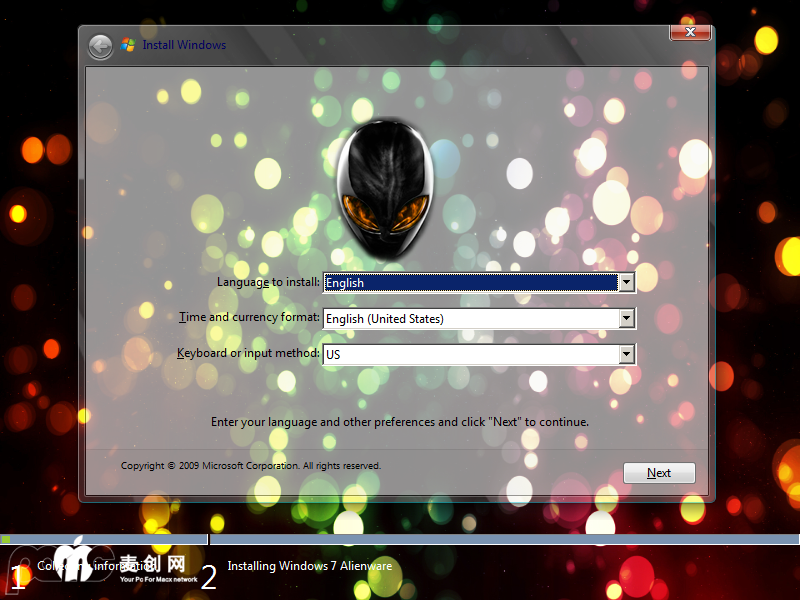Click the Alienware alien head logo
Screen dimensions: 800x600
(x=385, y=184)
